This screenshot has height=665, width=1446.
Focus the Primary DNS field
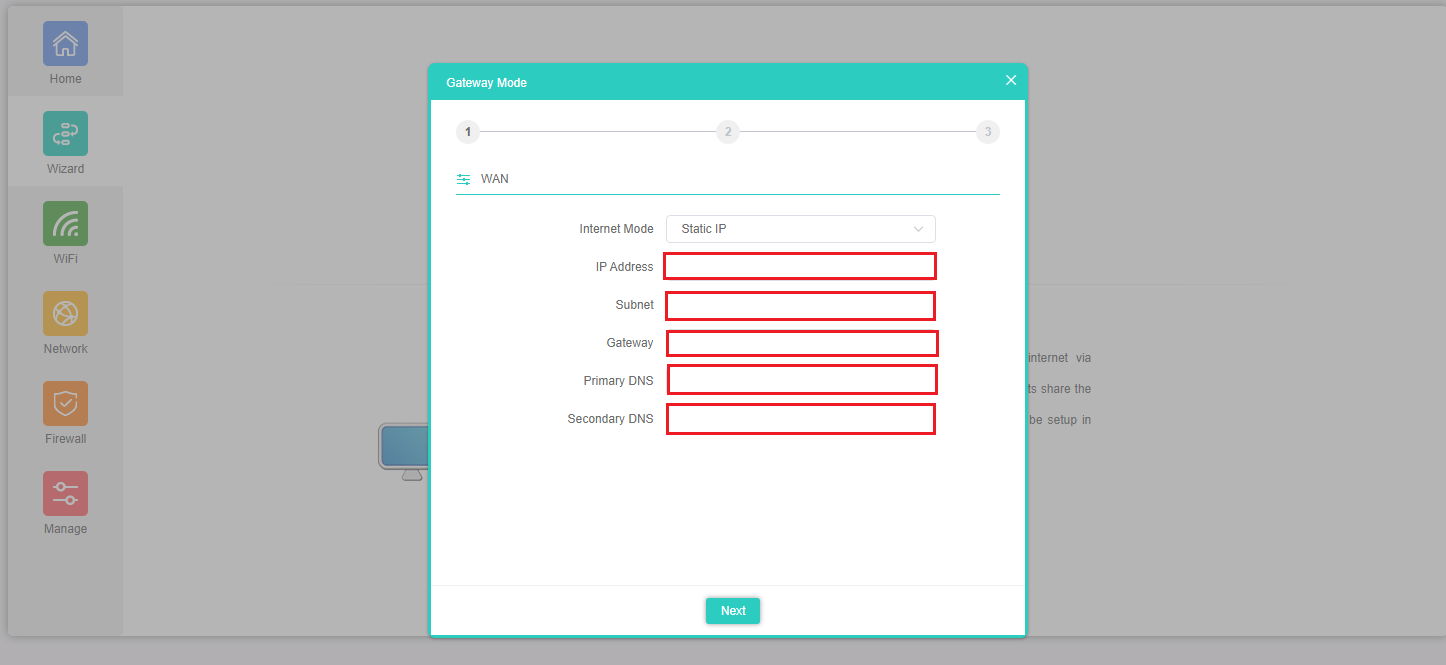[x=802, y=380]
